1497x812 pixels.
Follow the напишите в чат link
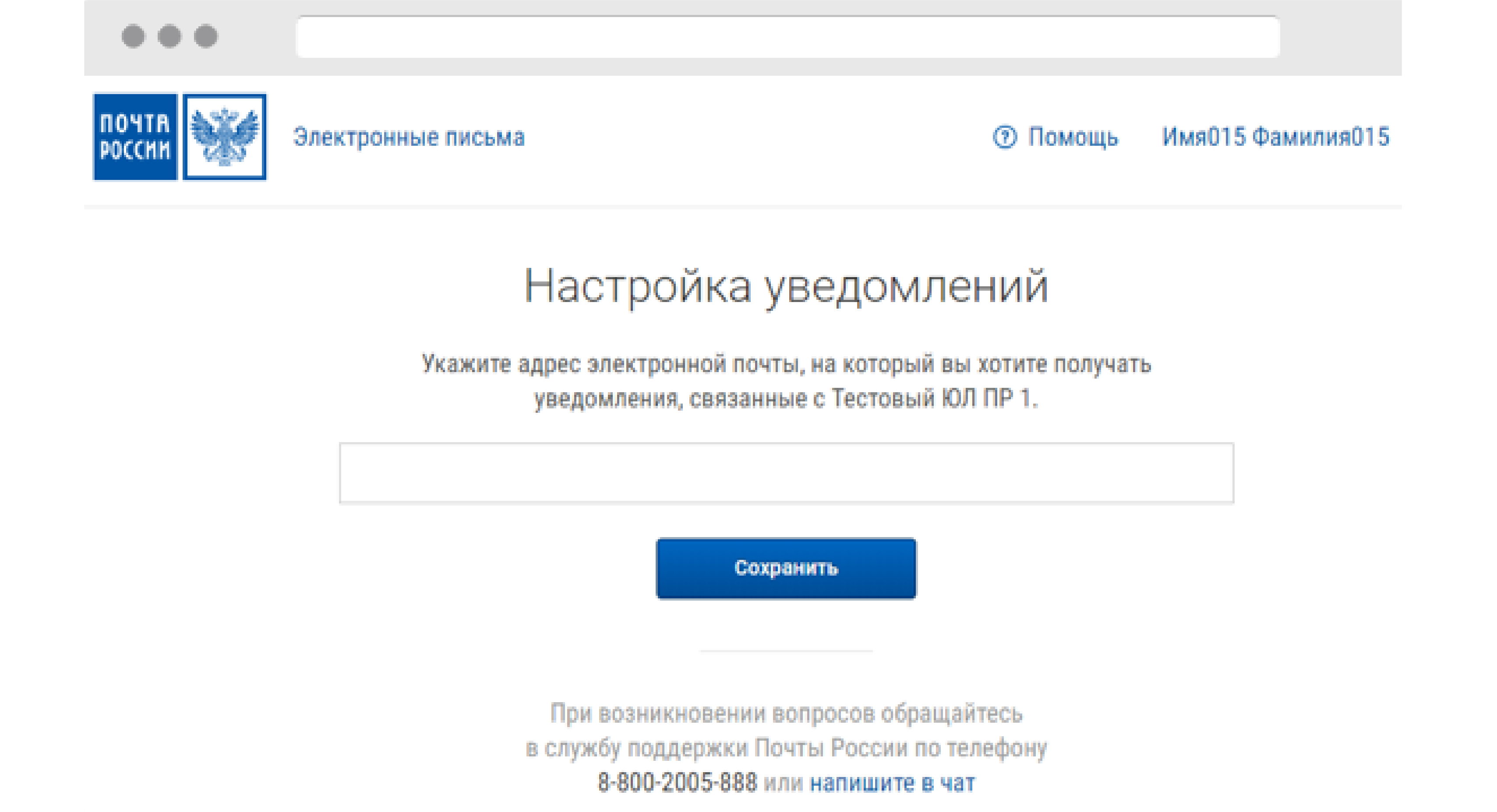[x=892, y=783]
